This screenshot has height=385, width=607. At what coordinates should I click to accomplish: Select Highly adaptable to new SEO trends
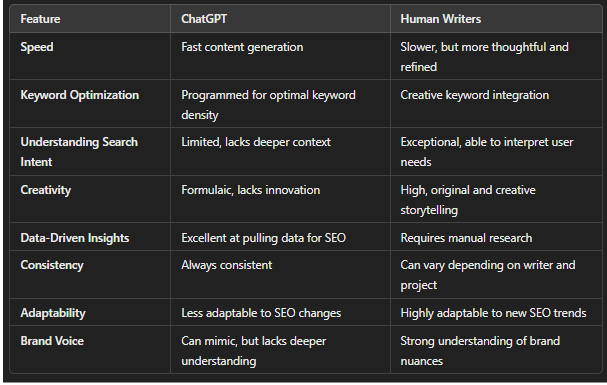click(x=493, y=313)
